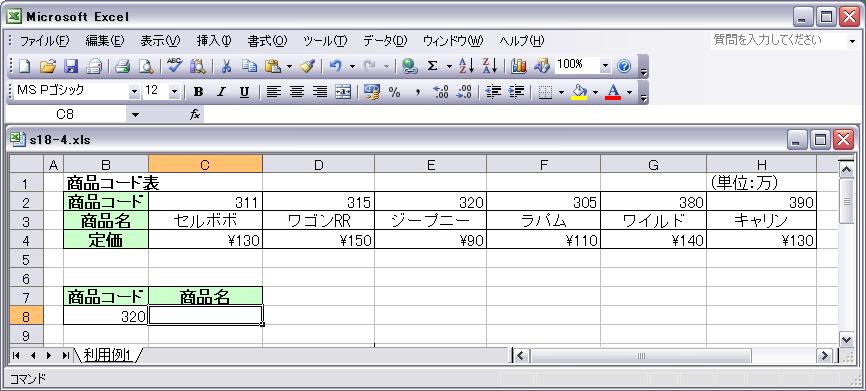This screenshot has height=391, width=866.
Task: Insert hyperlink globe icon
Action: click(x=409, y=67)
